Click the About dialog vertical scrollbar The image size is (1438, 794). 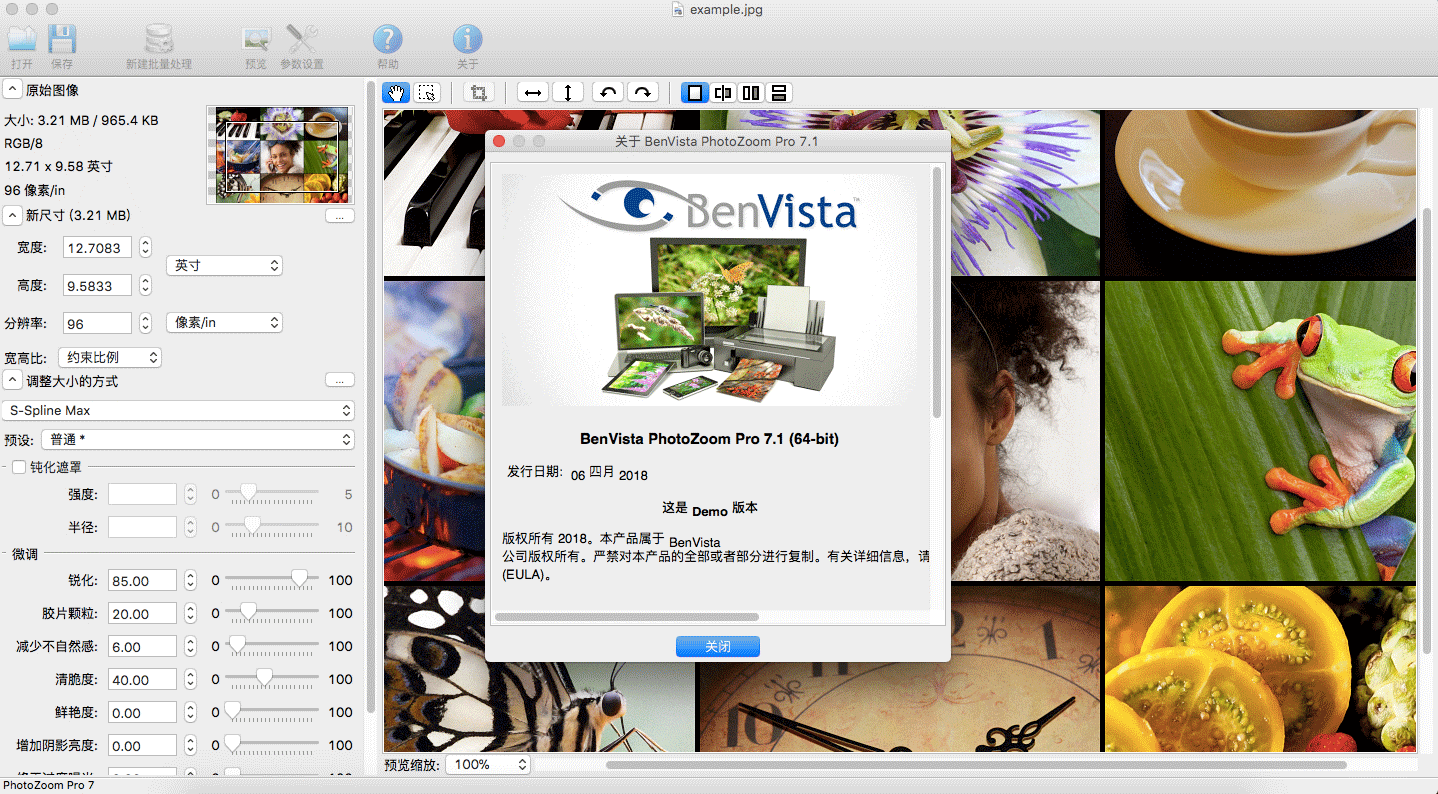937,292
